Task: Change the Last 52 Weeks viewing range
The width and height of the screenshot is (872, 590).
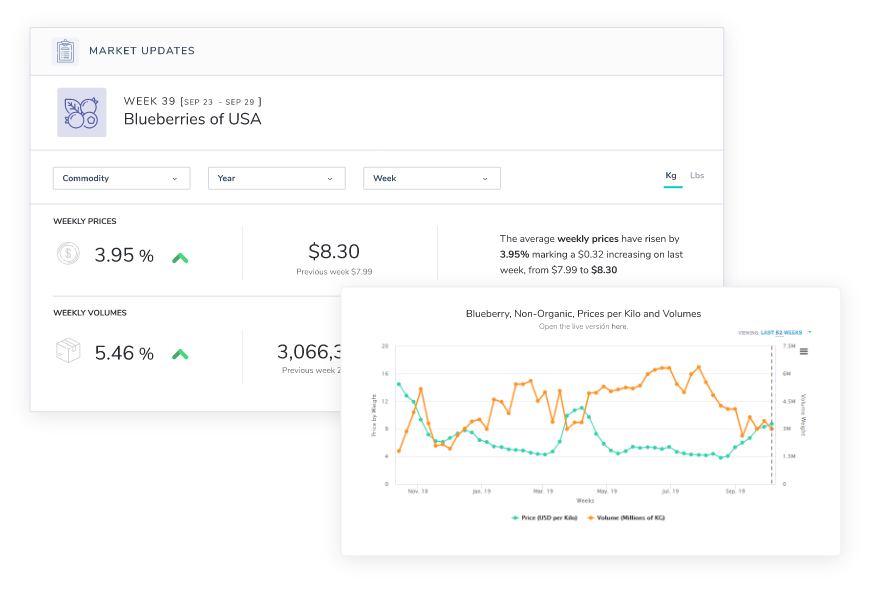Action: [x=784, y=332]
